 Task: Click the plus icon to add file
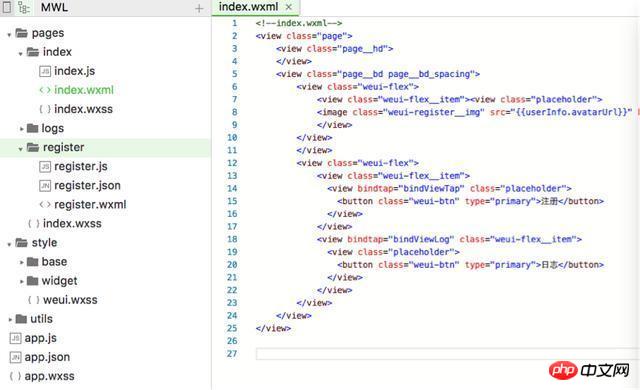coord(199,8)
